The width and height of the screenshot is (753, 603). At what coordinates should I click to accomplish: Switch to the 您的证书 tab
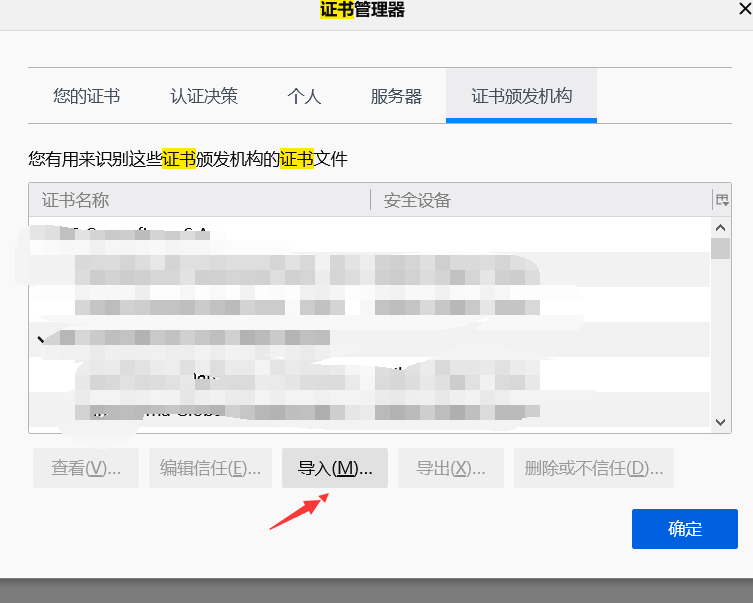[86, 96]
